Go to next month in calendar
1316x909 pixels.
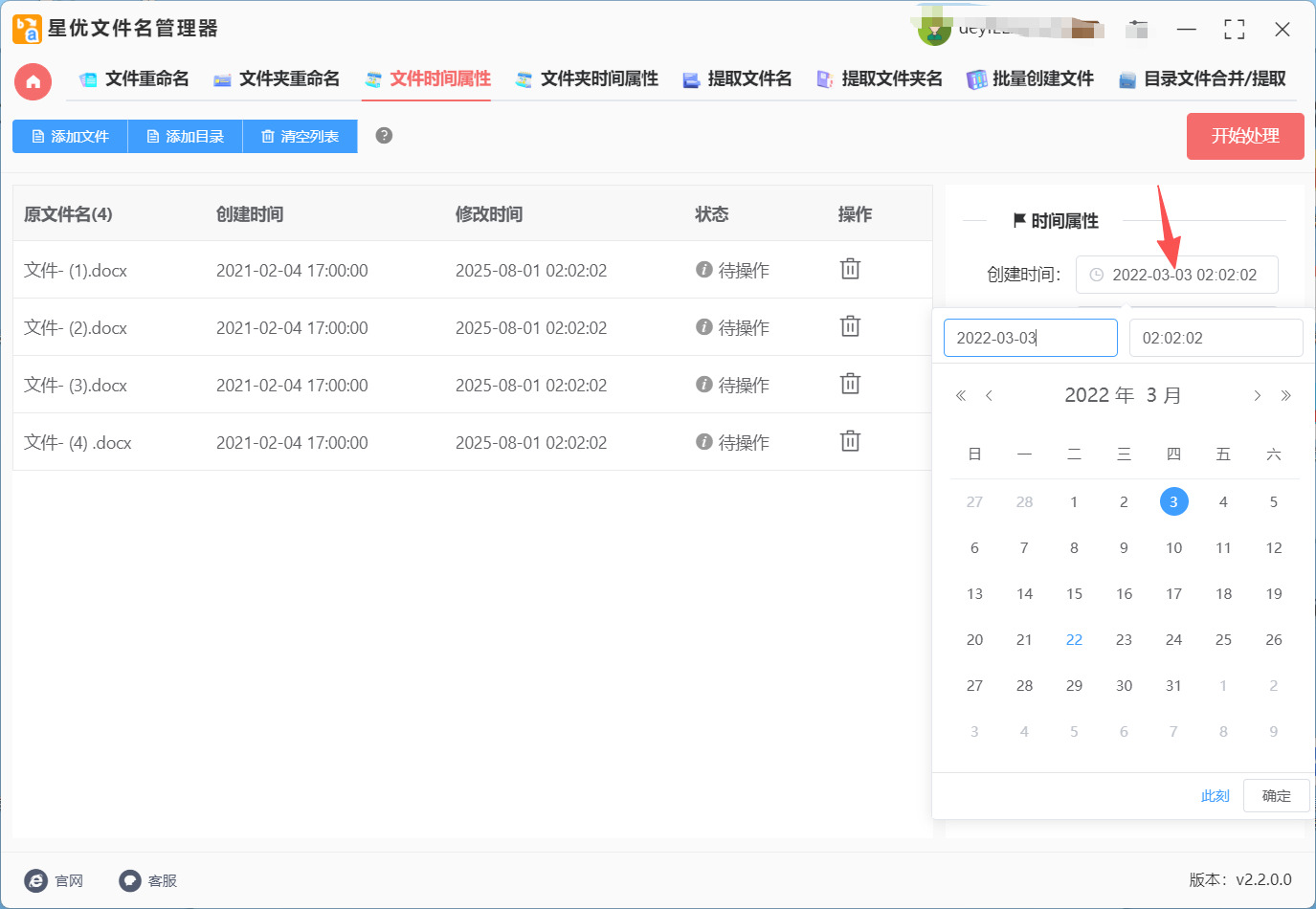pos(1257,395)
